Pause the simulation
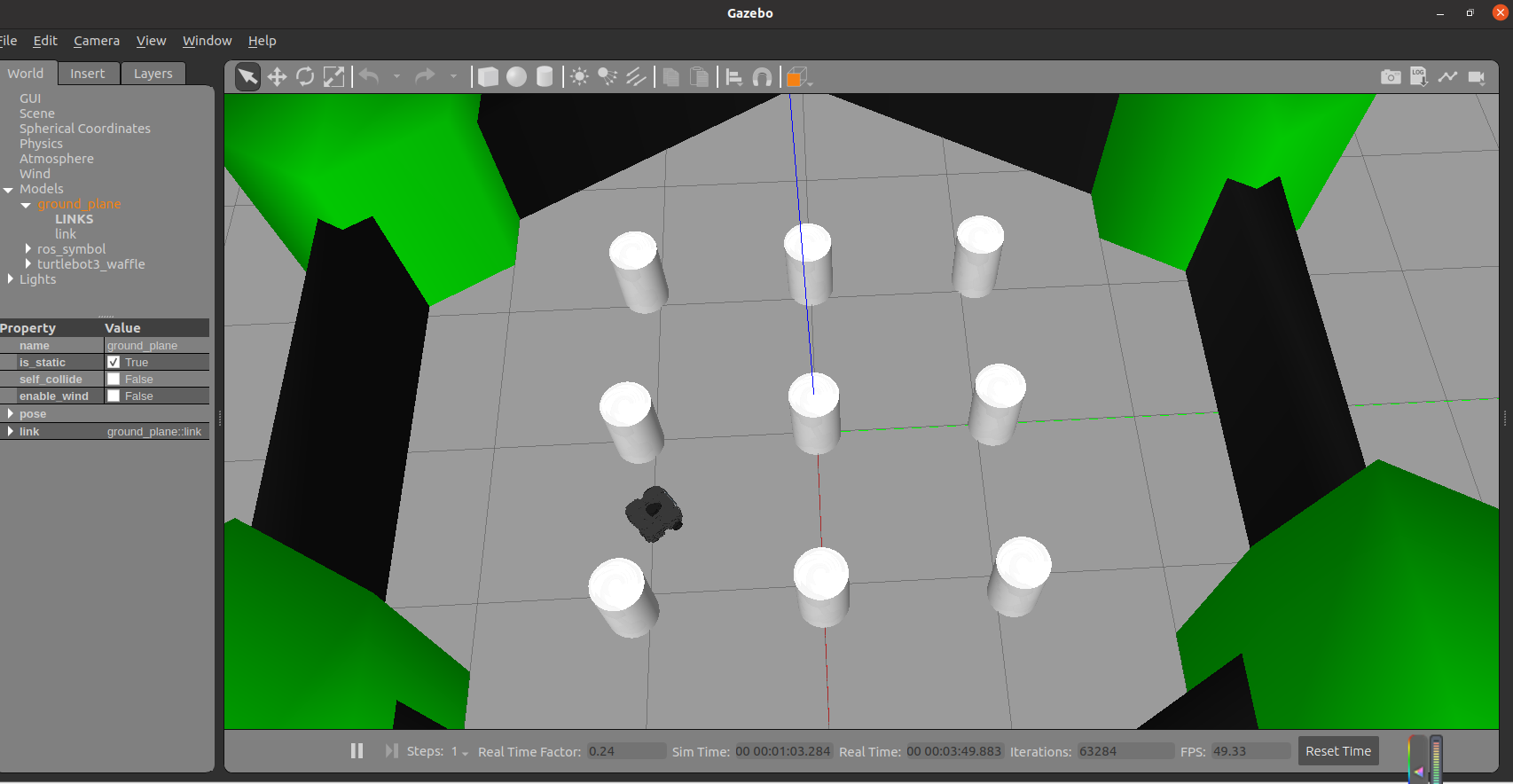The image size is (1513, 784). pyautogui.click(x=357, y=751)
